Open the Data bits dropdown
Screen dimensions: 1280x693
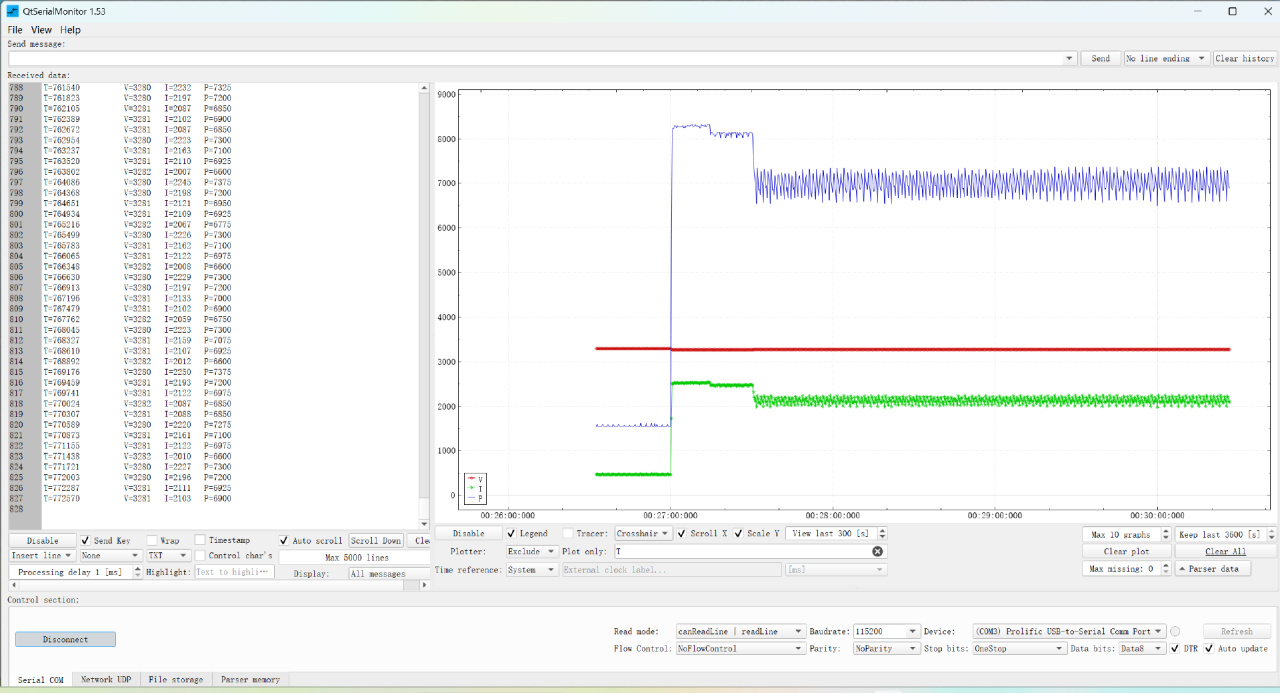(1141, 648)
